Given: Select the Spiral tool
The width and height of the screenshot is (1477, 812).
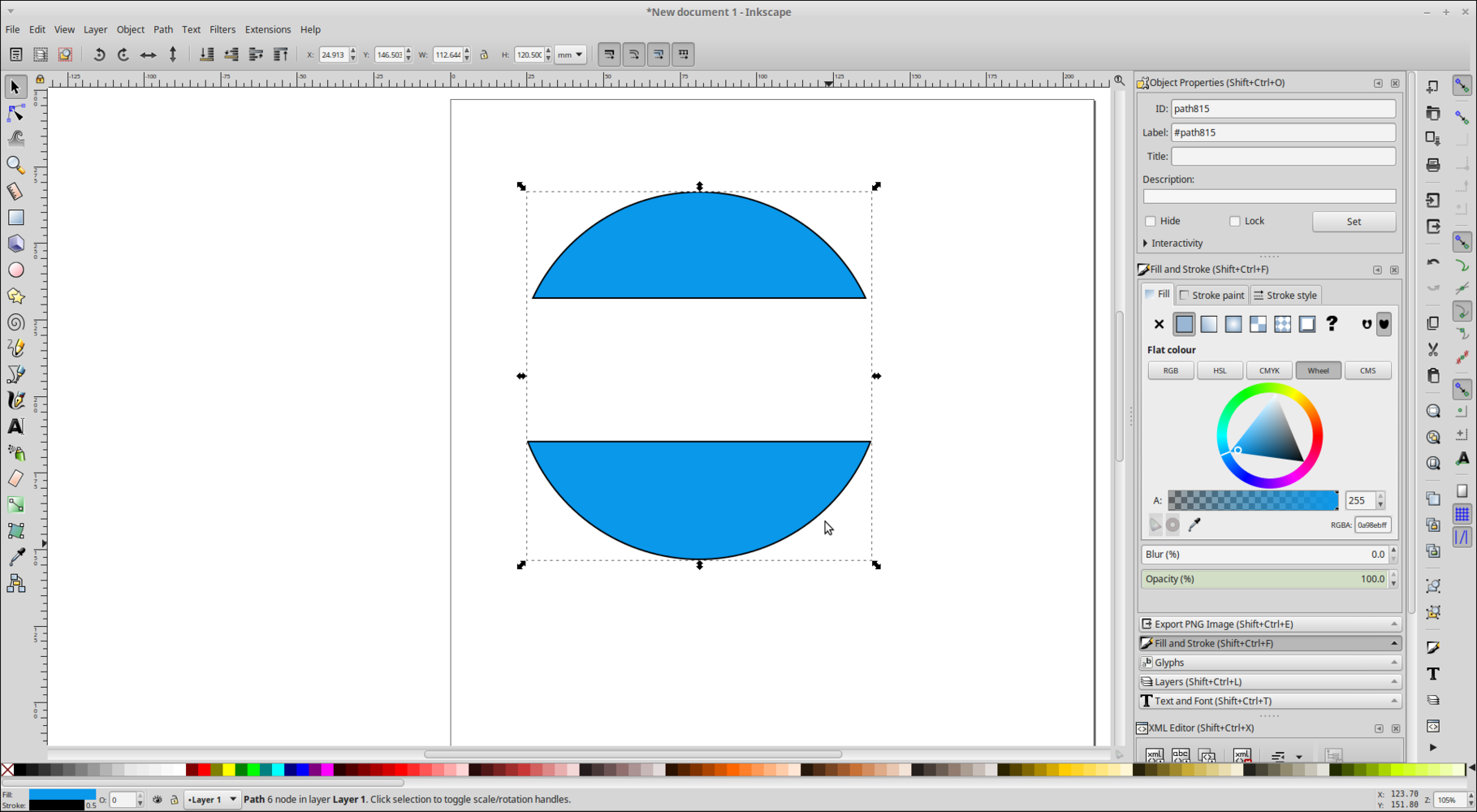Looking at the screenshot, I should click(15, 322).
